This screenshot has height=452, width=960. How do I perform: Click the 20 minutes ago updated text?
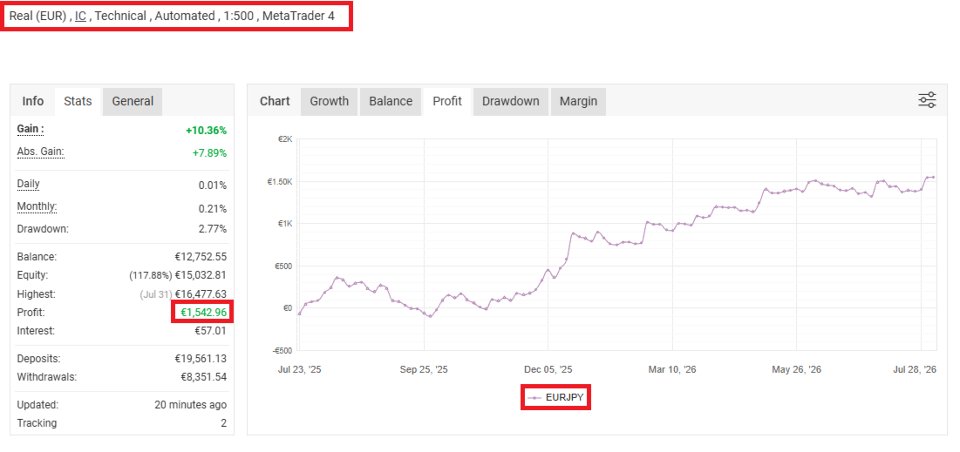(x=190, y=405)
